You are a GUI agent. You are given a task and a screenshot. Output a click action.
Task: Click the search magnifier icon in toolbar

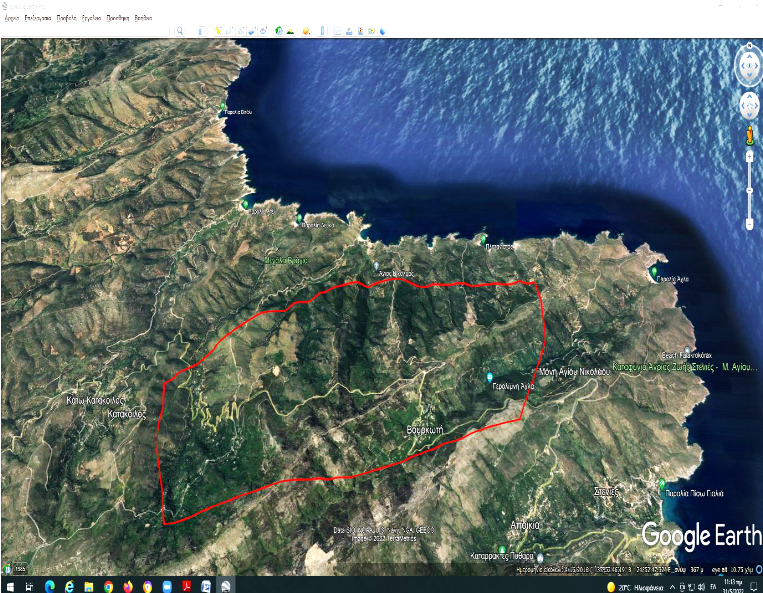pyautogui.click(x=180, y=31)
